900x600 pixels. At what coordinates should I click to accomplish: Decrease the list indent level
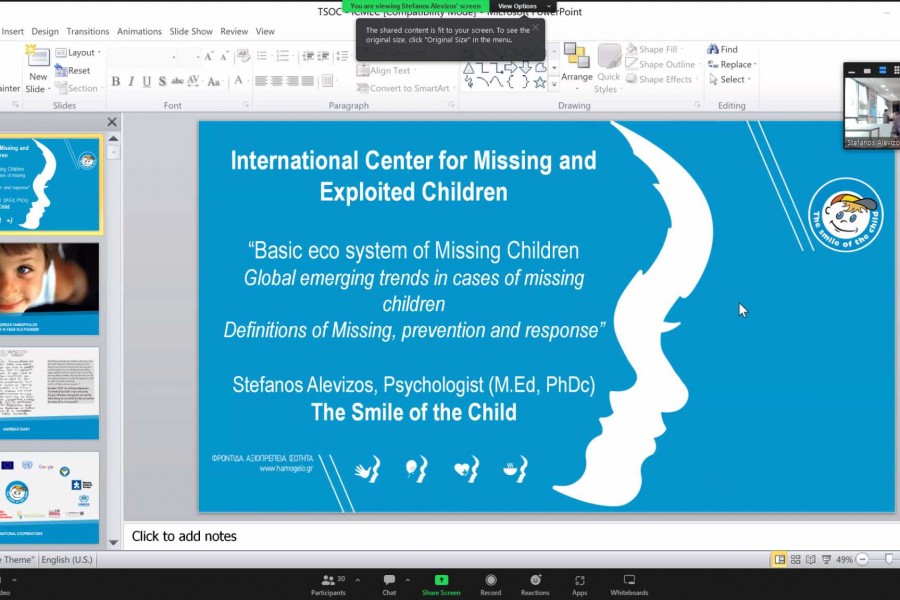[308, 56]
